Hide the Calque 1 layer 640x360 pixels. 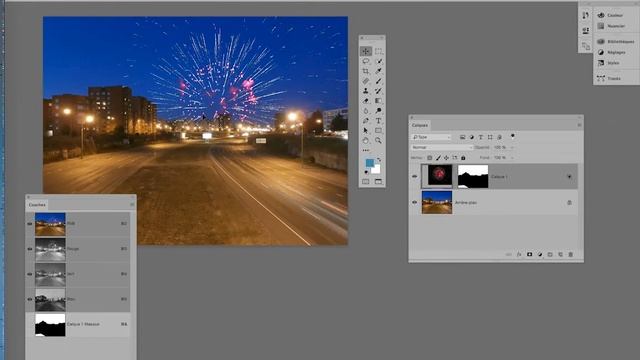point(415,176)
